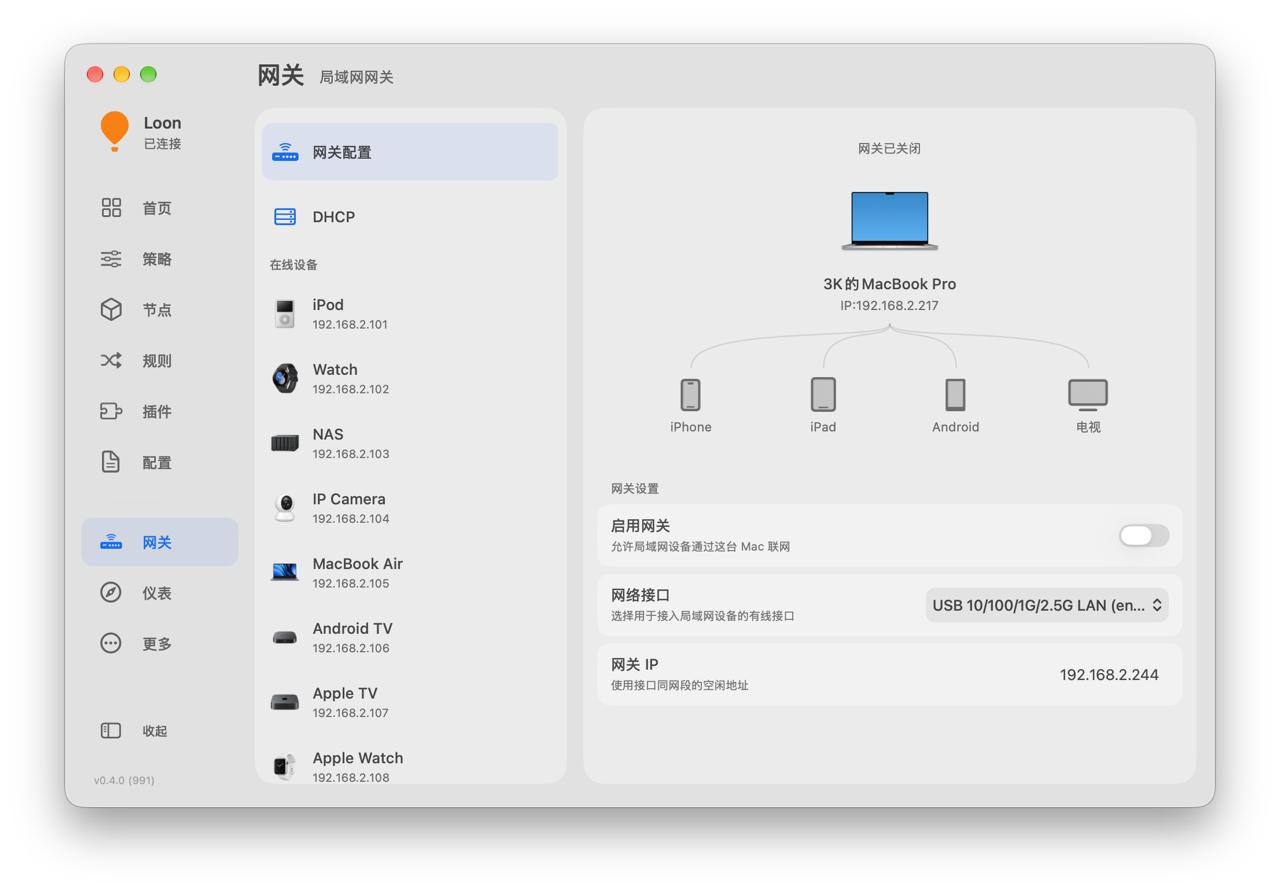
Task: Select the Android TV 192.168.2.106 row
Action: pyautogui.click(x=410, y=637)
